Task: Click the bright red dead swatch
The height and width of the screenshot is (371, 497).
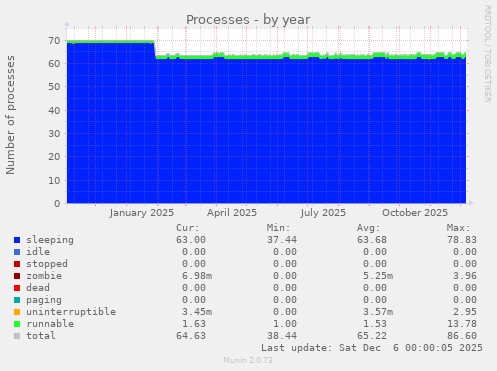Action: [x=17, y=288]
